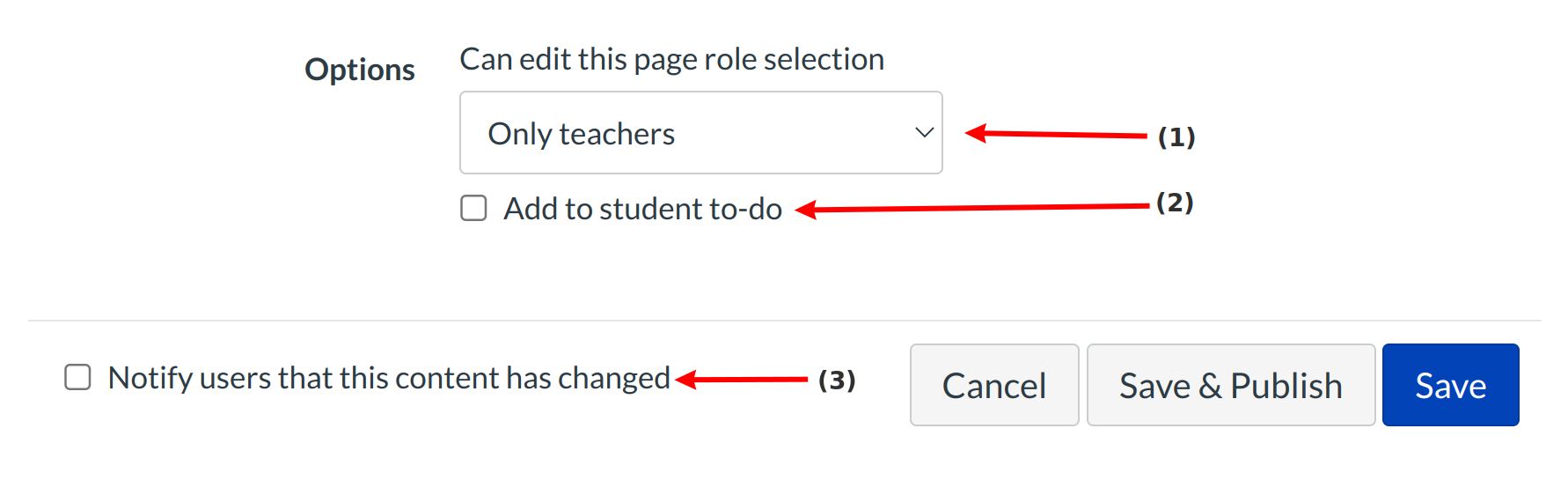This screenshot has height=495, width=1568.
Task: Click the red arrow pointing at role dropdown
Action: pyautogui.click(x=1056, y=135)
